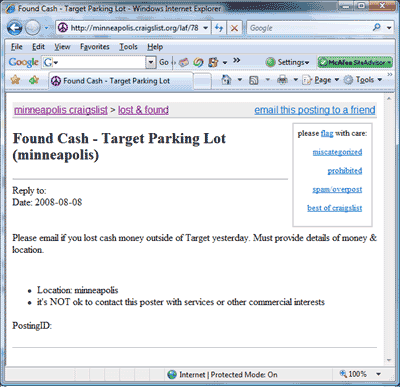Click the Refresh page icon
Image resolution: width=400 pixels, height=387 pixels.
point(219,28)
